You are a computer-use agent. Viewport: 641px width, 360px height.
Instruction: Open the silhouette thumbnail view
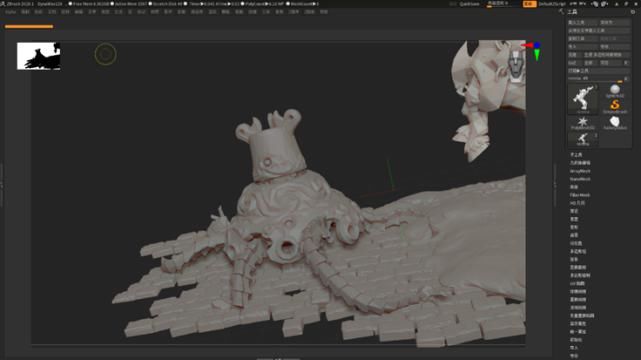(38, 56)
